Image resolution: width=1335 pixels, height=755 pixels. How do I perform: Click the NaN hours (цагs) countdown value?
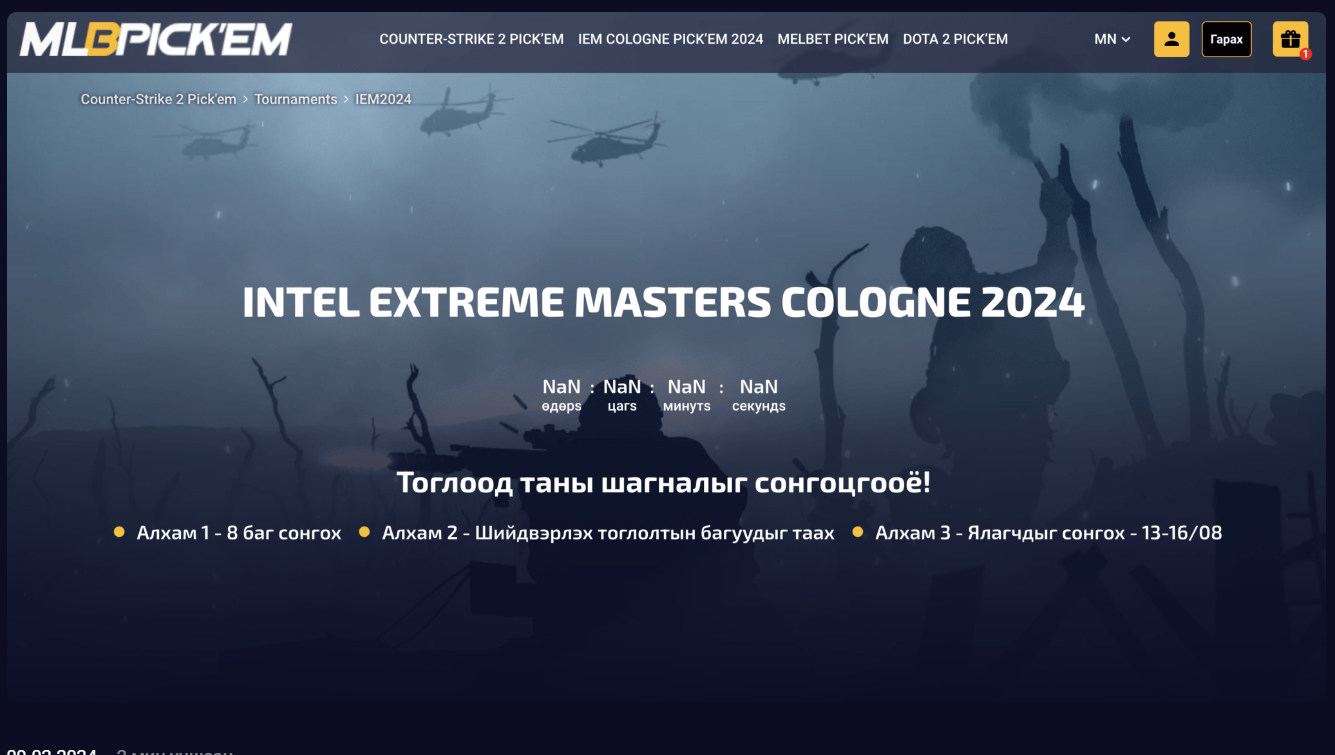[622, 387]
